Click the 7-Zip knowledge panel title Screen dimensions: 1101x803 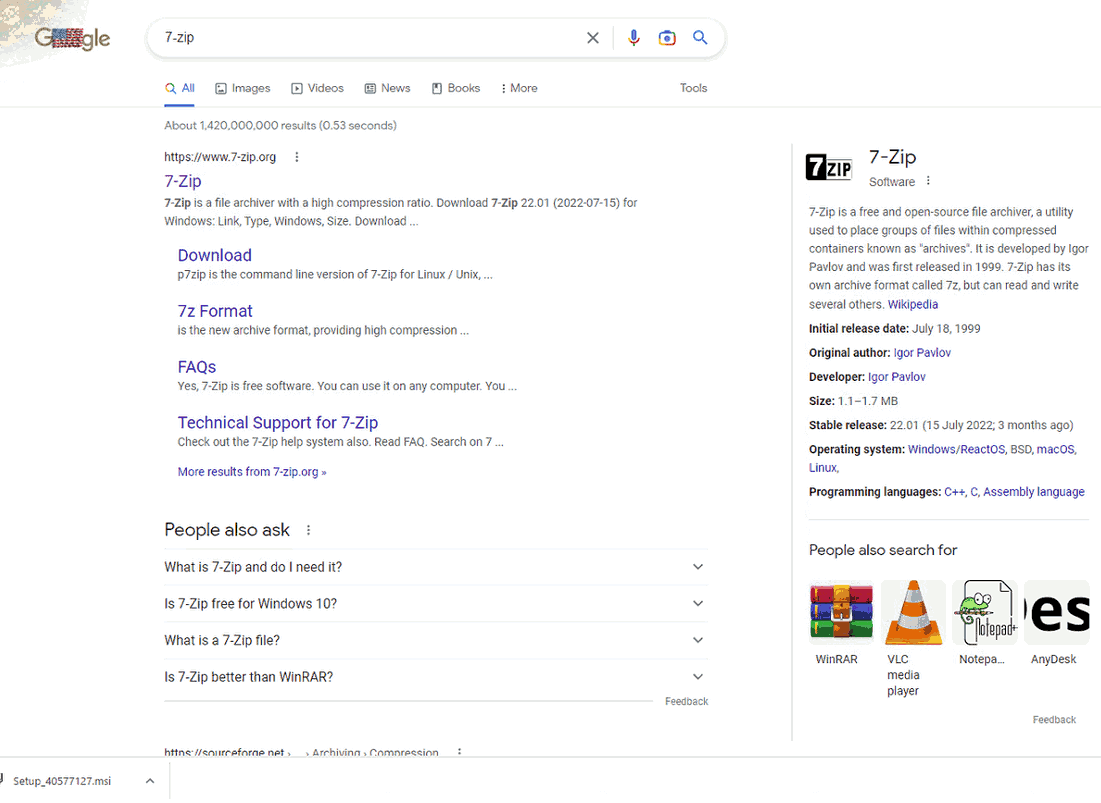892,157
